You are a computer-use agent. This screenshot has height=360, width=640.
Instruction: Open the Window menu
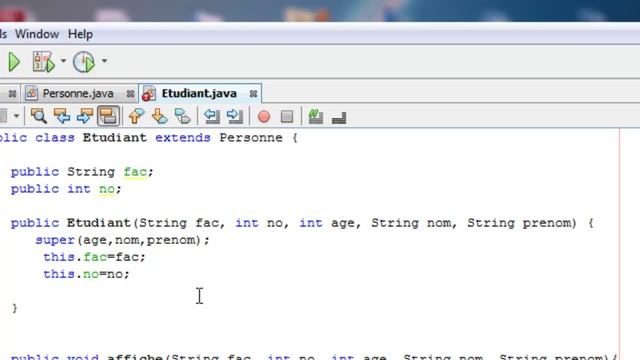(x=37, y=34)
